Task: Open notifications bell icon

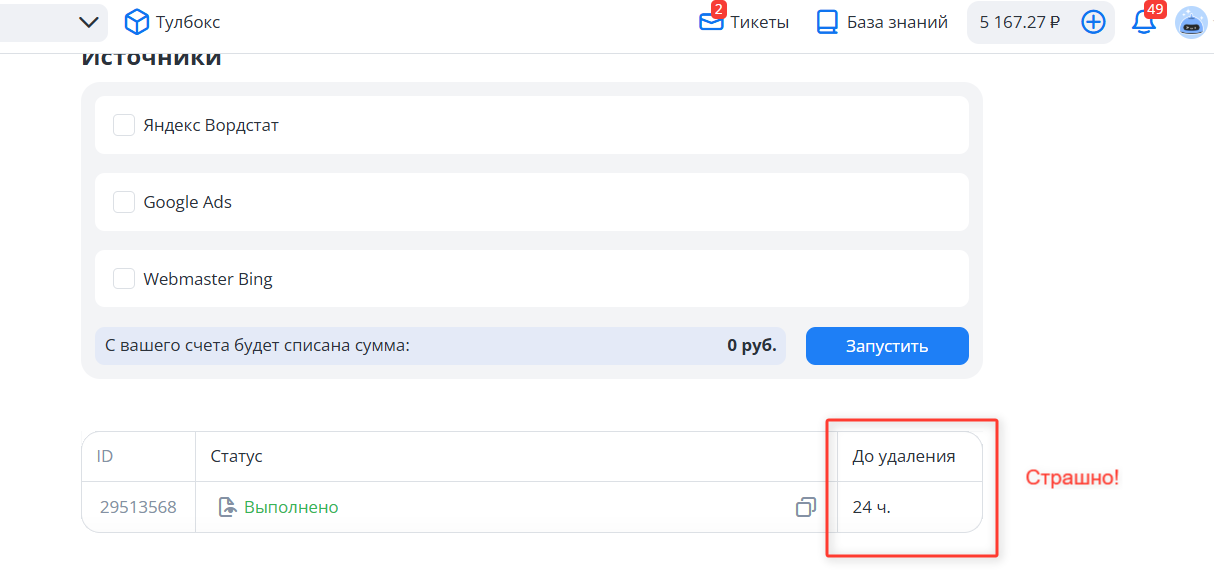Action: click(x=1143, y=22)
